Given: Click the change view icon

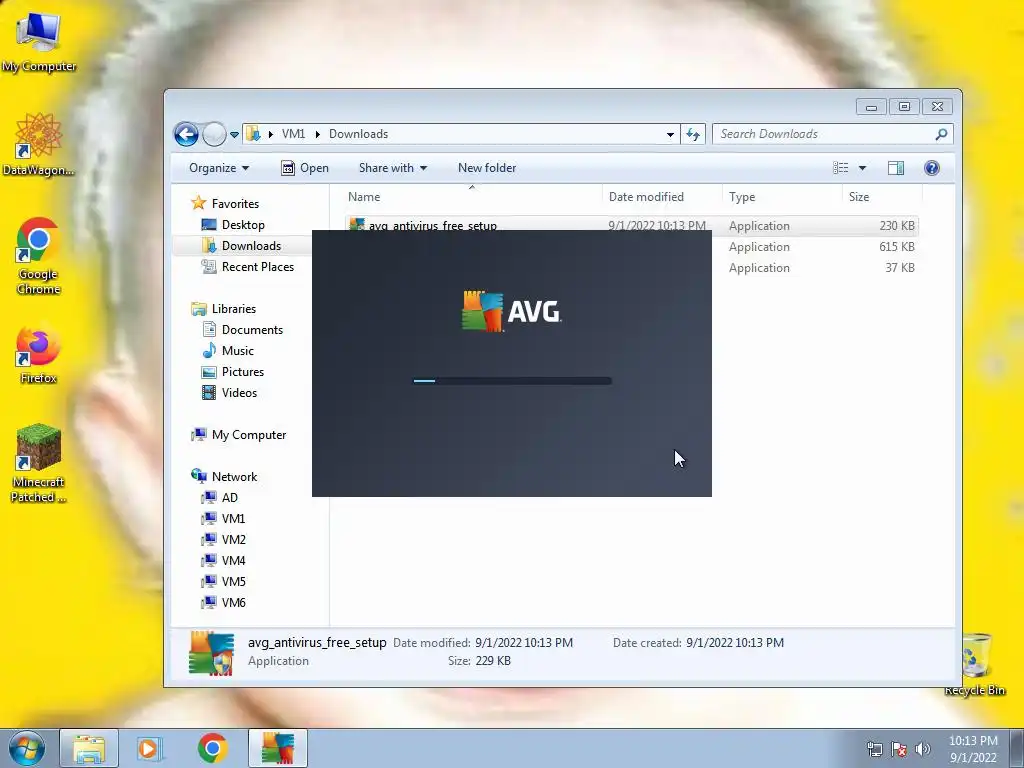Looking at the screenshot, I should click(840, 168).
